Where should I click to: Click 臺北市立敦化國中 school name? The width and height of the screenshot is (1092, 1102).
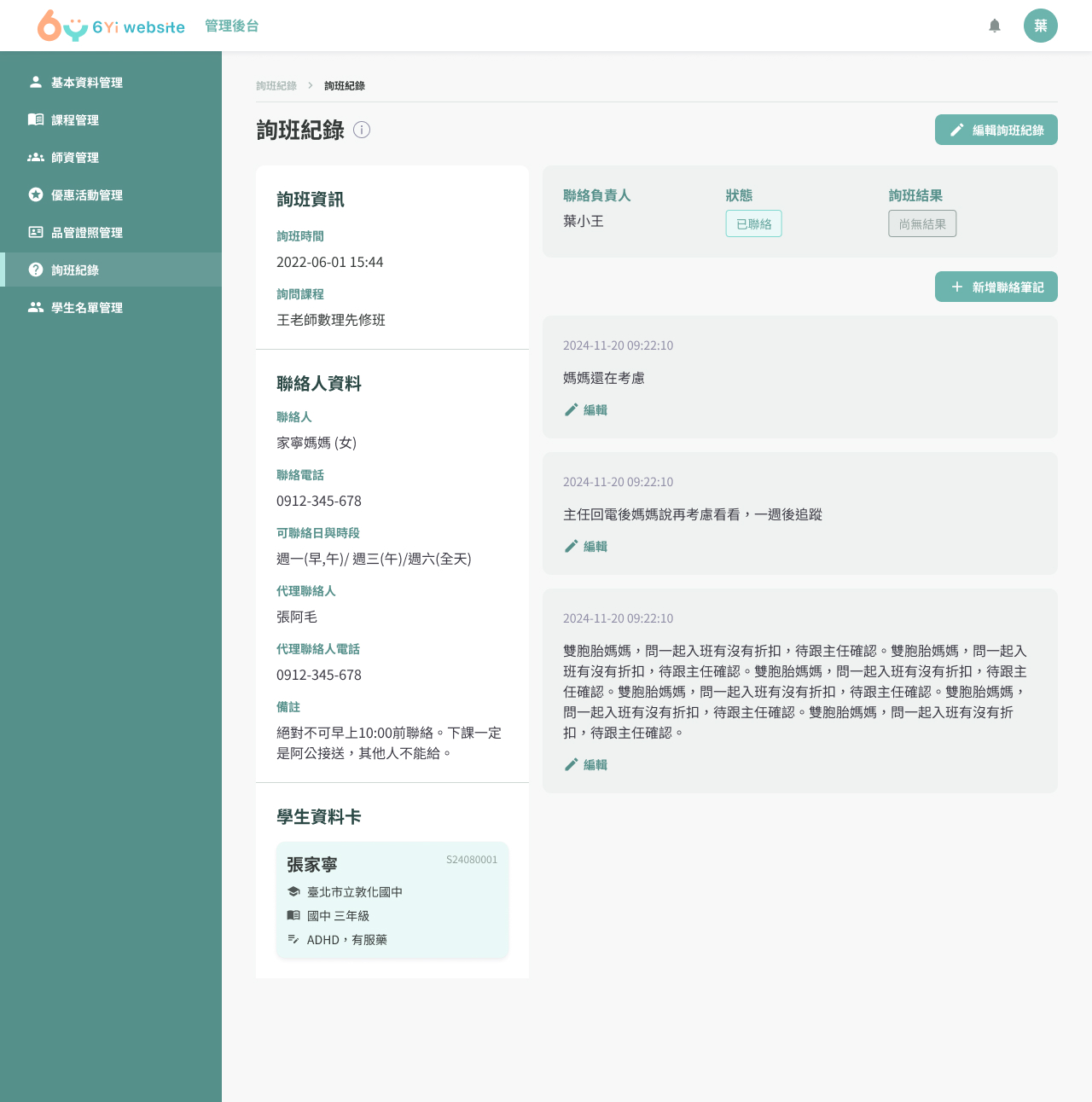(355, 891)
